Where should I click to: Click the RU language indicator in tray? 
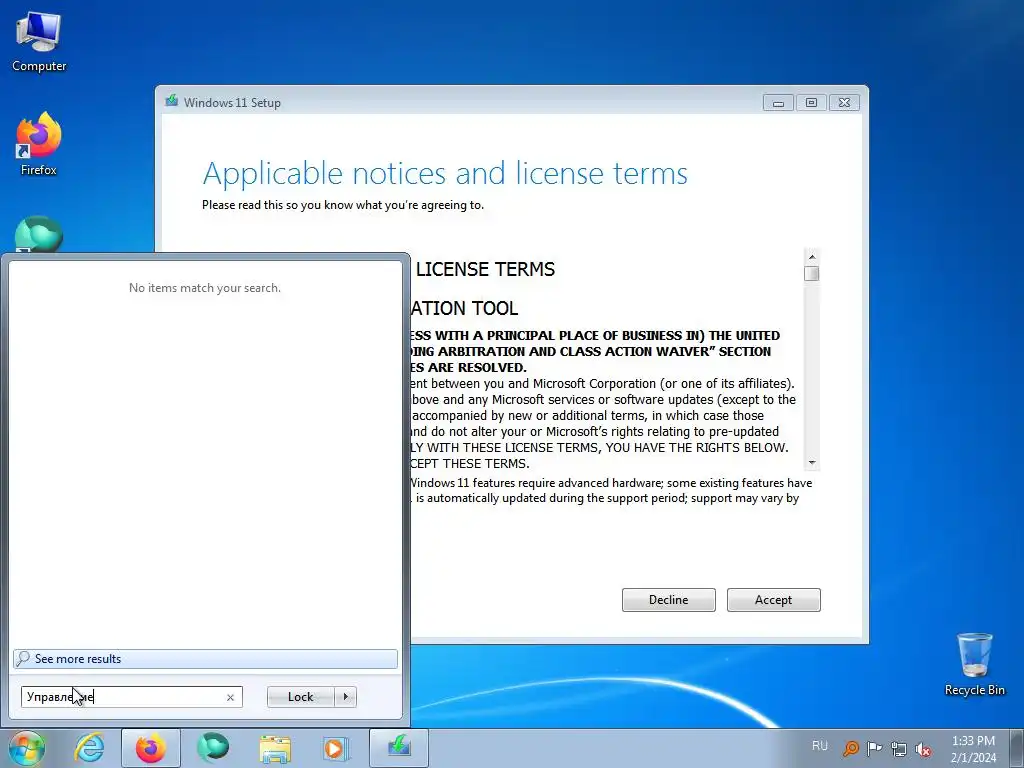click(x=820, y=746)
